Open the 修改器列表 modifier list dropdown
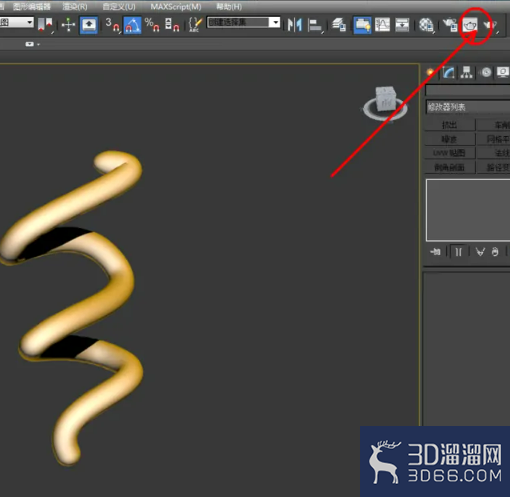 (468, 107)
